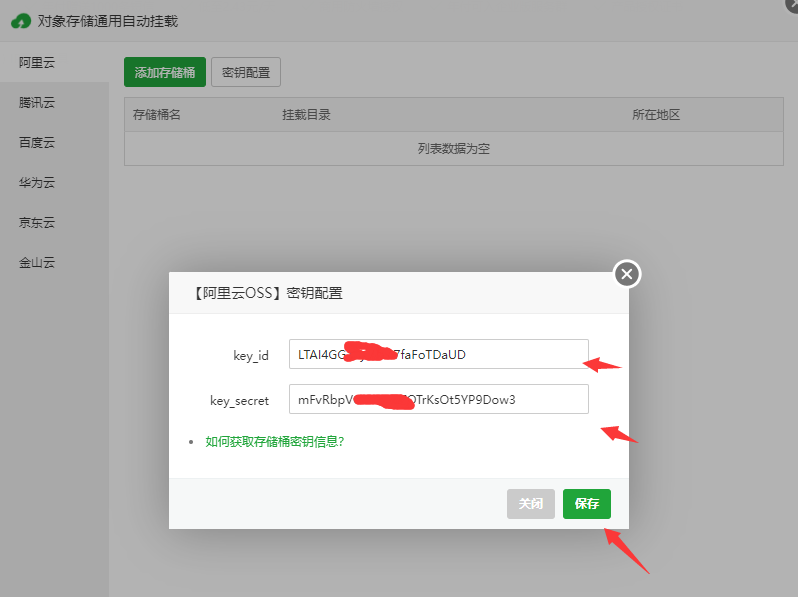
Task: Click the key_secret field label
Action: (239, 401)
